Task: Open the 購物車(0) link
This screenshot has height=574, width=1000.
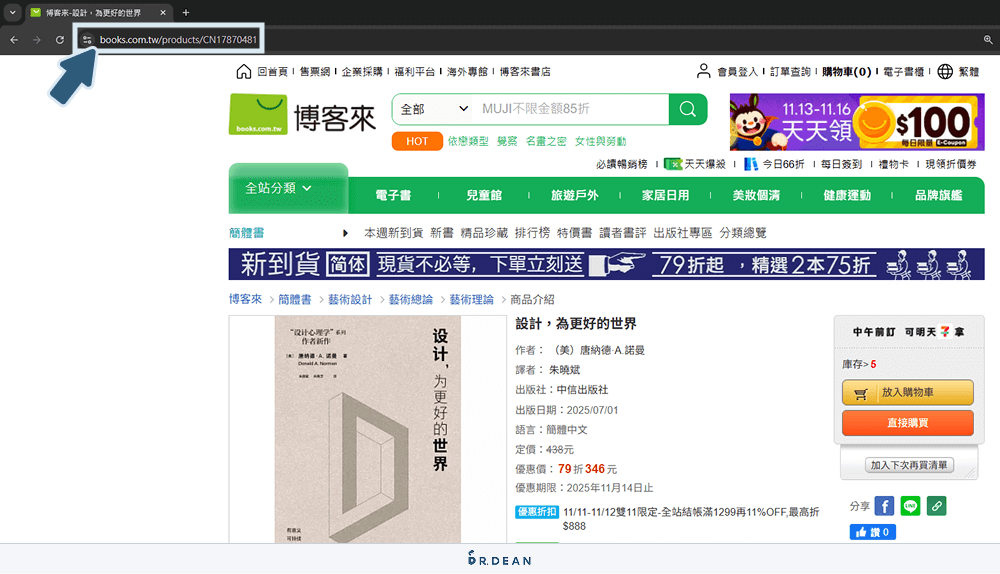Action: click(x=846, y=71)
